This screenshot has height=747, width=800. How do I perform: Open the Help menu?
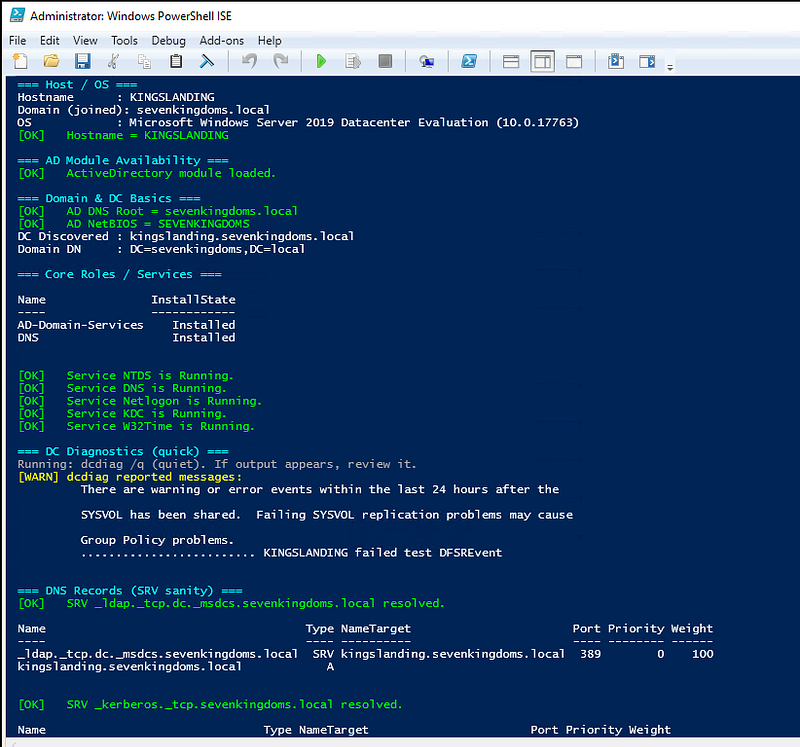pyautogui.click(x=269, y=40)
